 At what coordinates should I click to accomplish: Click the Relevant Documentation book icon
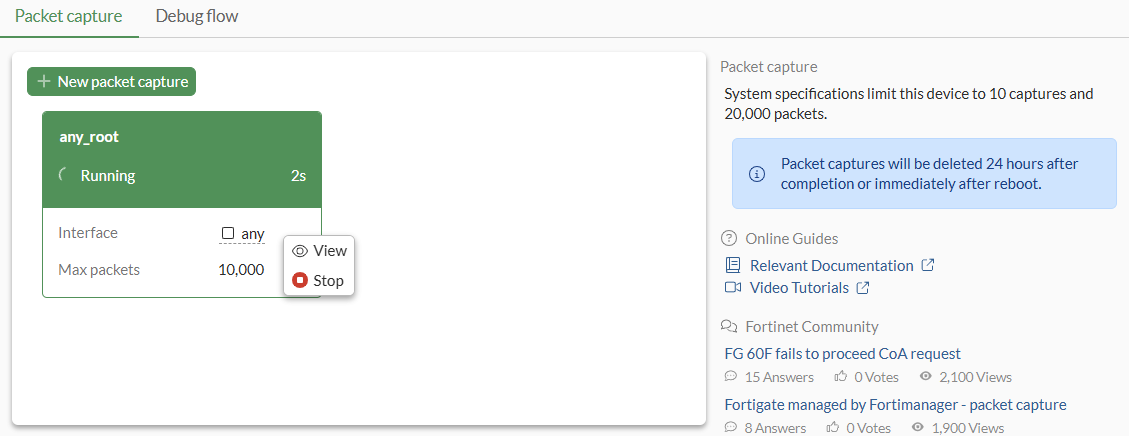point(733,266)
